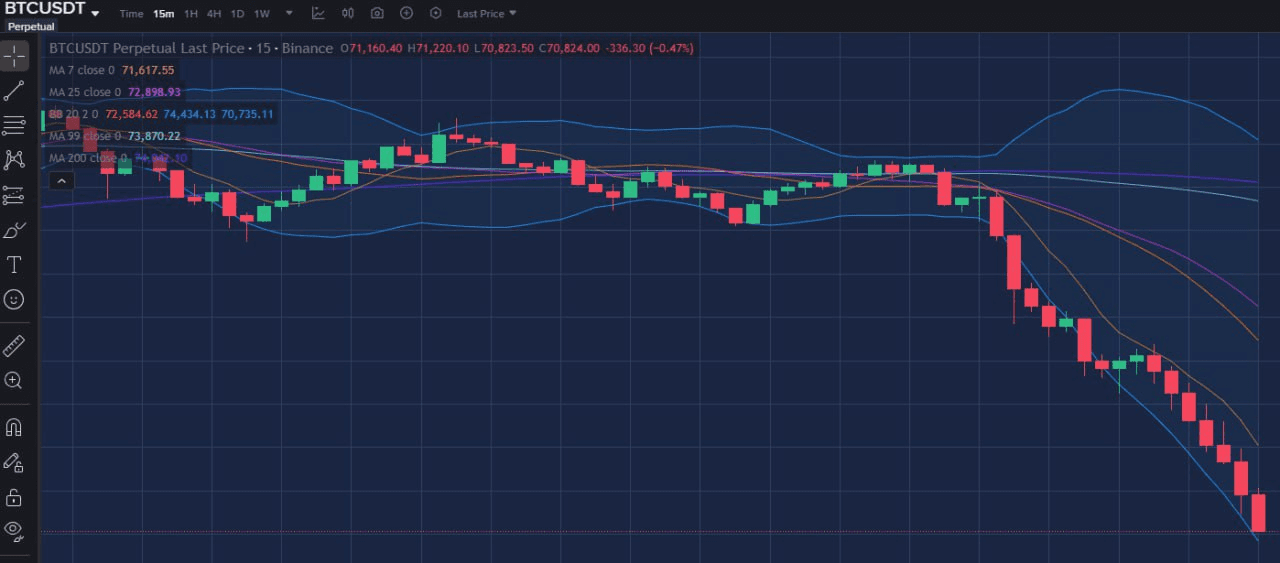
Task: Expand more time intervals dropdown arrow
Action: [289, 13]
